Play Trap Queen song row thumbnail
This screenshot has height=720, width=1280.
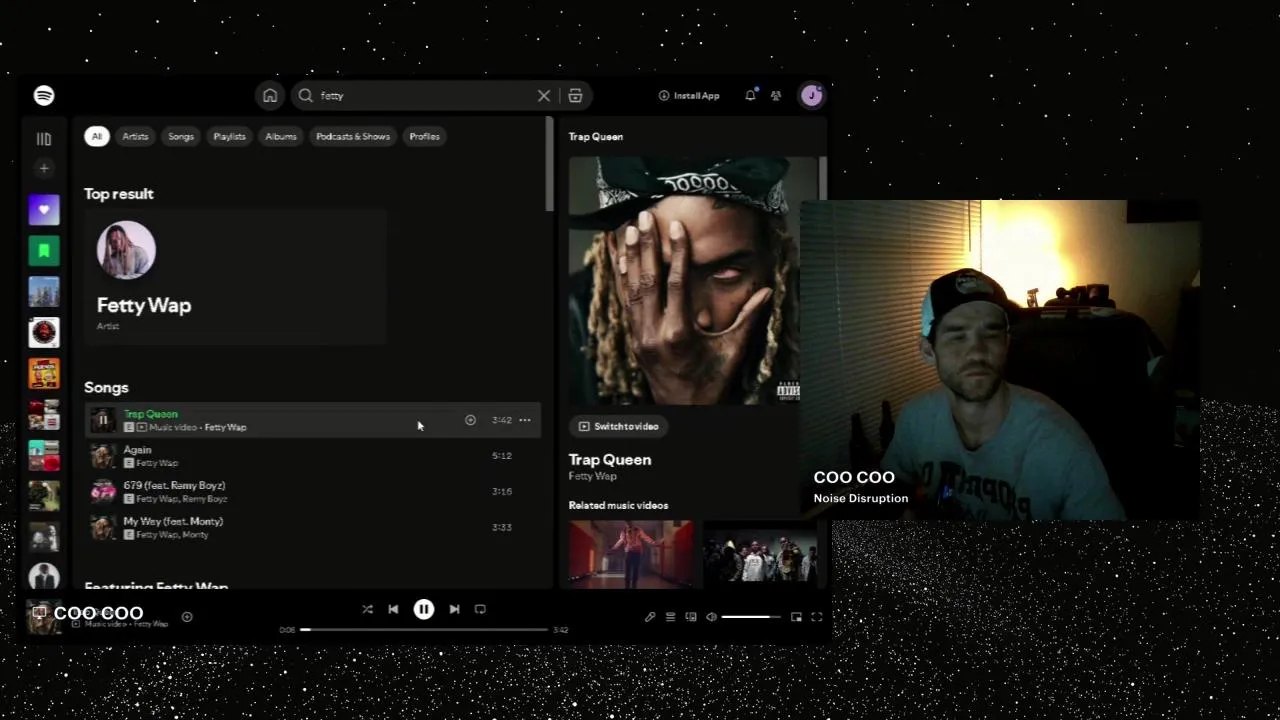102,420
